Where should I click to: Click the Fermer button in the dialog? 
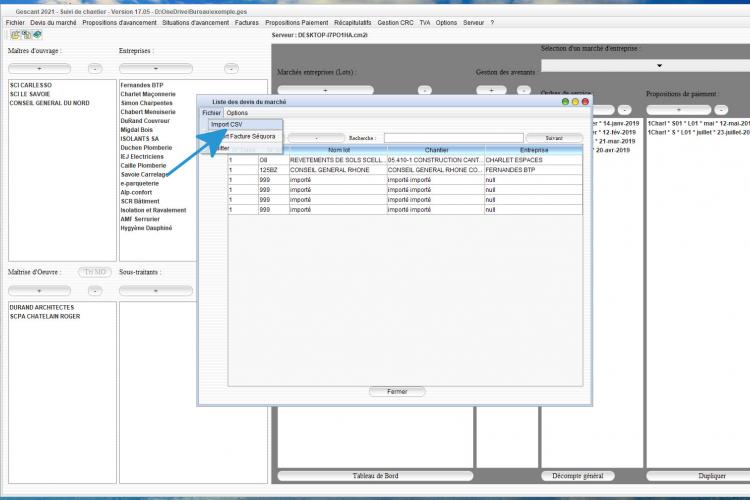397,392
